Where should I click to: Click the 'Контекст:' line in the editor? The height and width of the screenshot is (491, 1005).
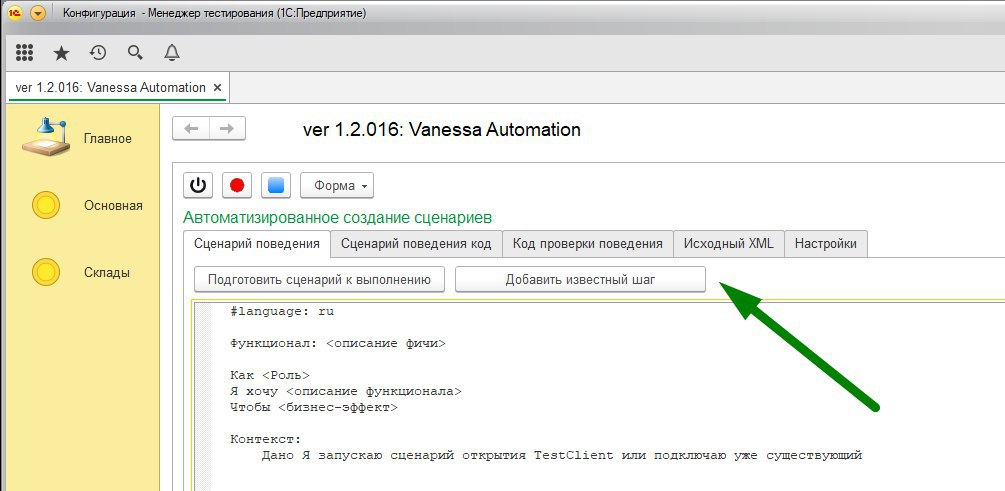point(265,440)
